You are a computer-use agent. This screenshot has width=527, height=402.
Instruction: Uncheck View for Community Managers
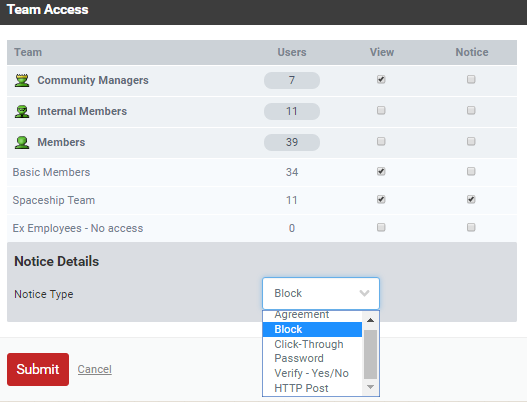click(381, 80)
